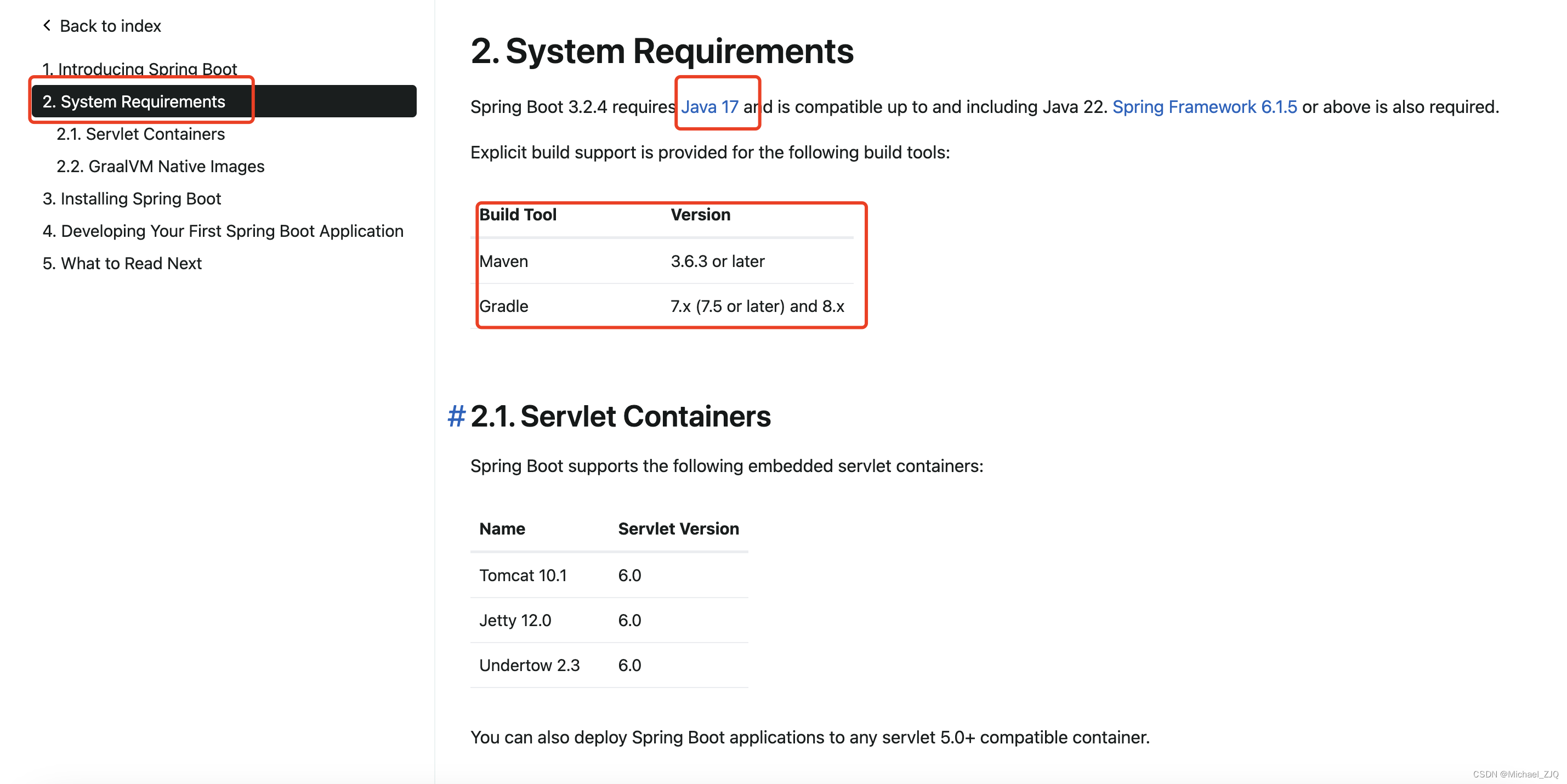Jump to '2.2. GraalVM Native Images' subsection
Image resolution: width=1567 pixels, height=784 pixels.
[161, 166]
